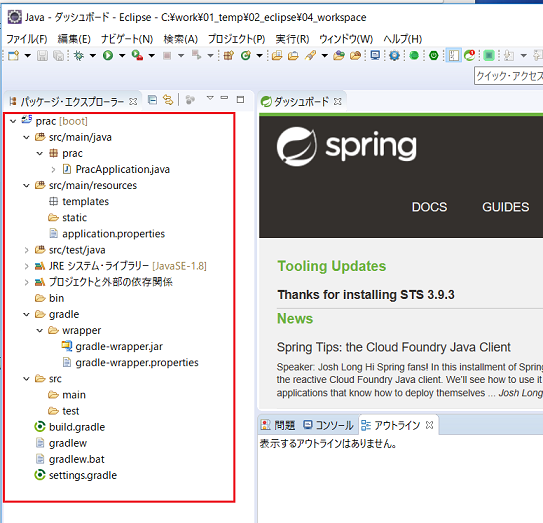This screenshot has width=543, height=523.
Task: Open the ナビゲート(N) menu
Action: (127, 39)
